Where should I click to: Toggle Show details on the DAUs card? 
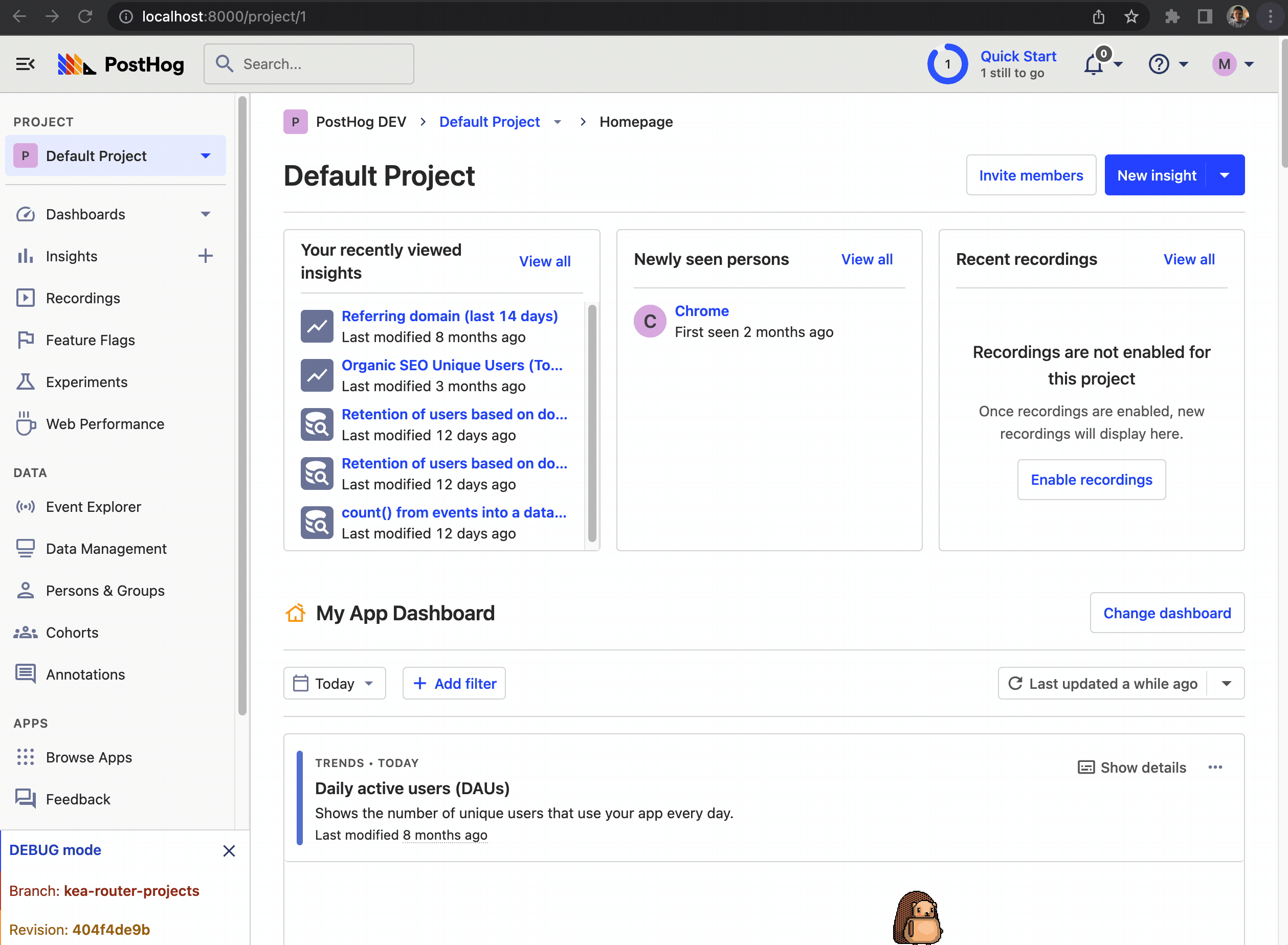[x=1132, y=767]
